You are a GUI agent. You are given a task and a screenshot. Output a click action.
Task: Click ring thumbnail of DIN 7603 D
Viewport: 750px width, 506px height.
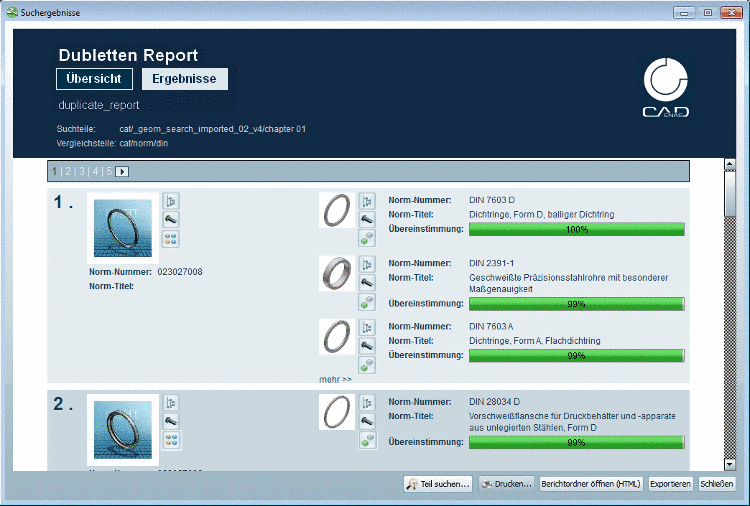click(337, 210)
